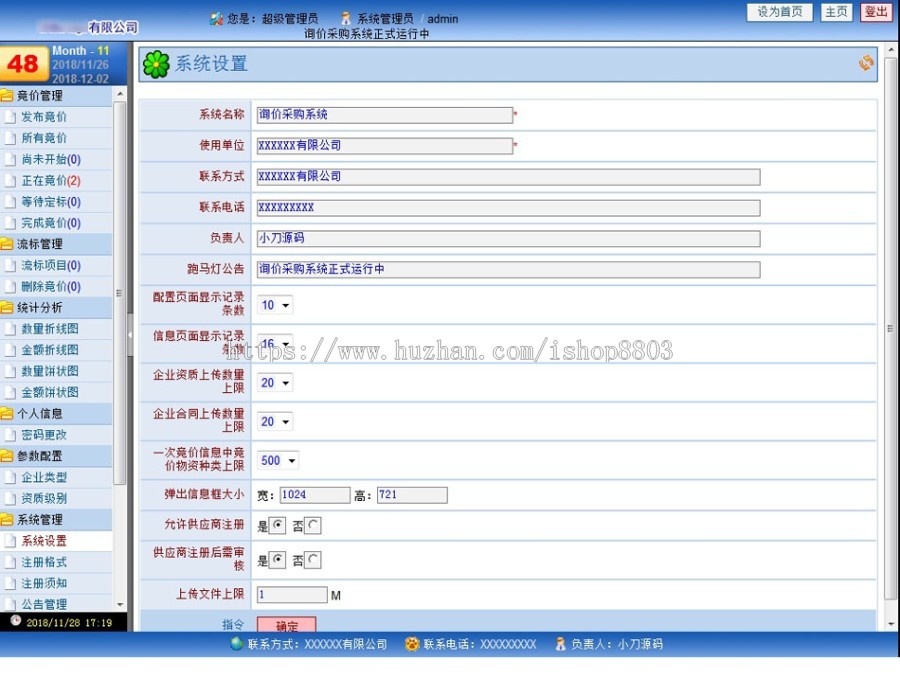Click the 上传文件上限 input field
Viewport: 900px width, 697px height.
(292, 595)
